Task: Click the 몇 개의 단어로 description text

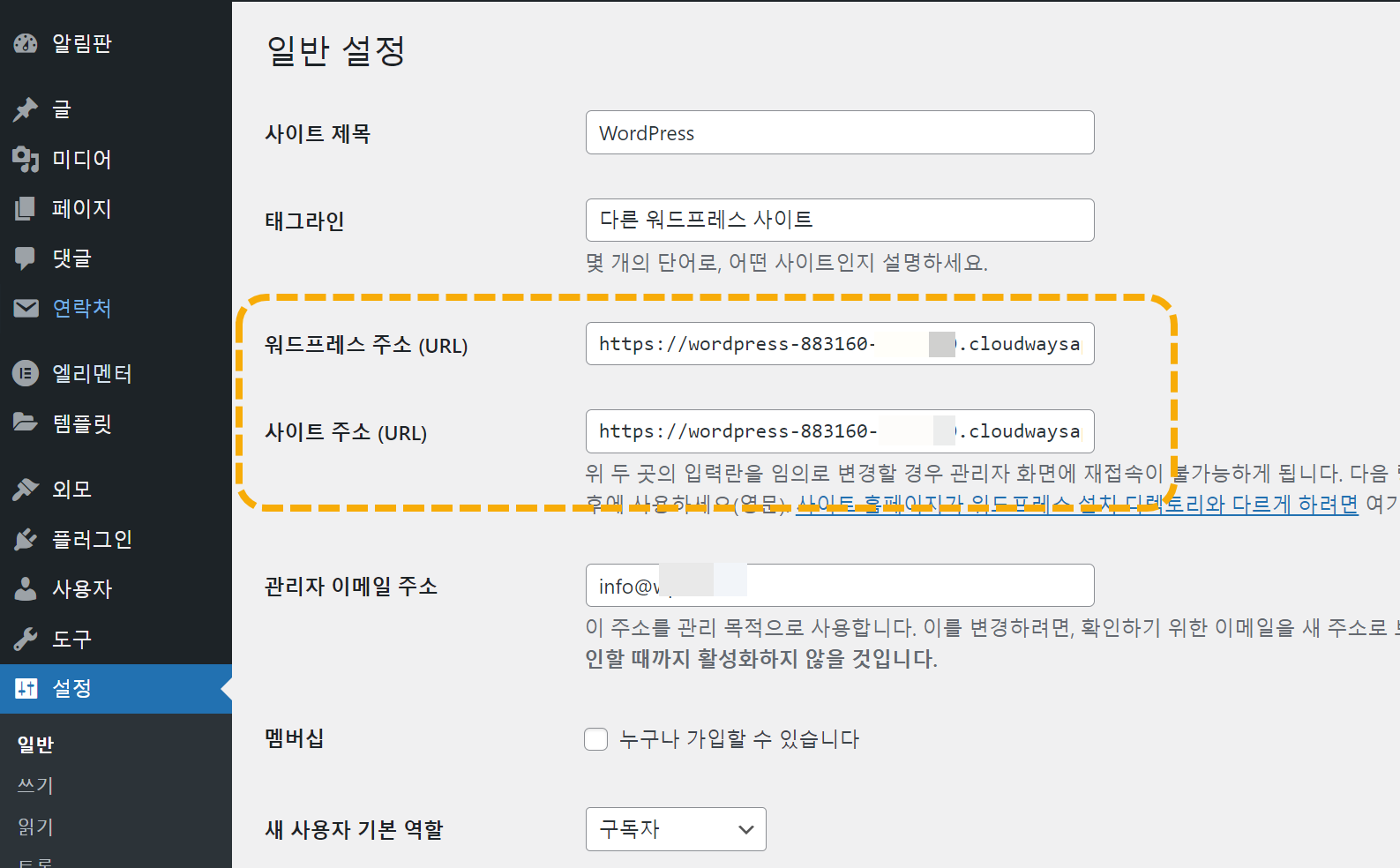Action: coord(787,263)
